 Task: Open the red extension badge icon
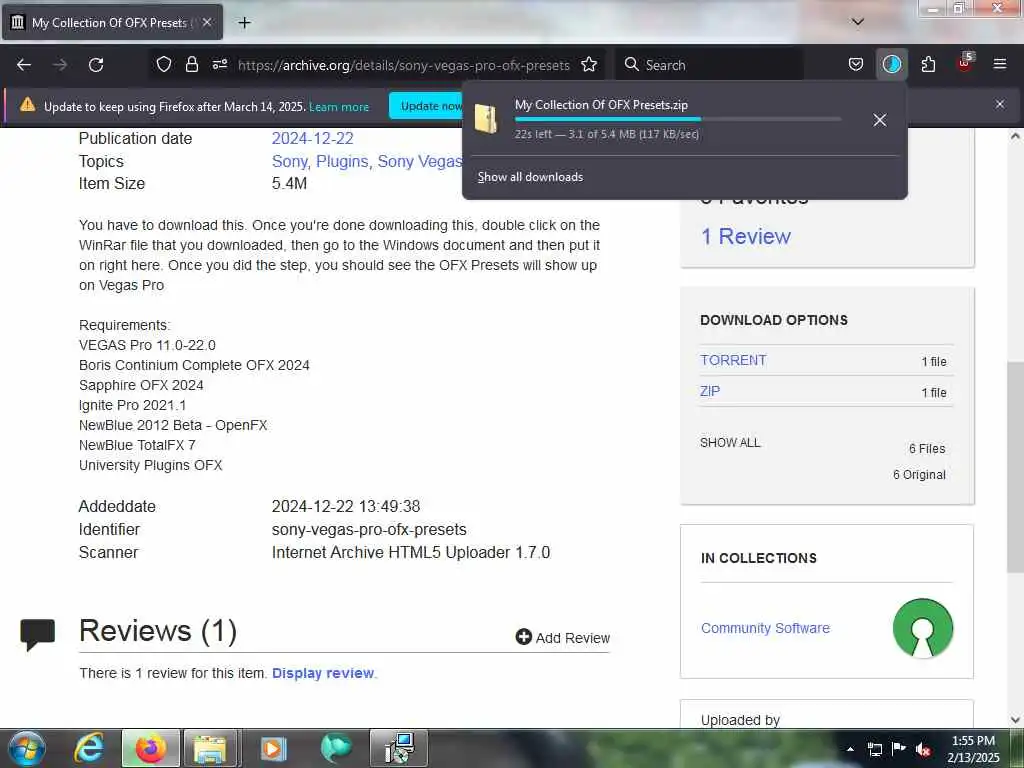click(x=965, y=63)
